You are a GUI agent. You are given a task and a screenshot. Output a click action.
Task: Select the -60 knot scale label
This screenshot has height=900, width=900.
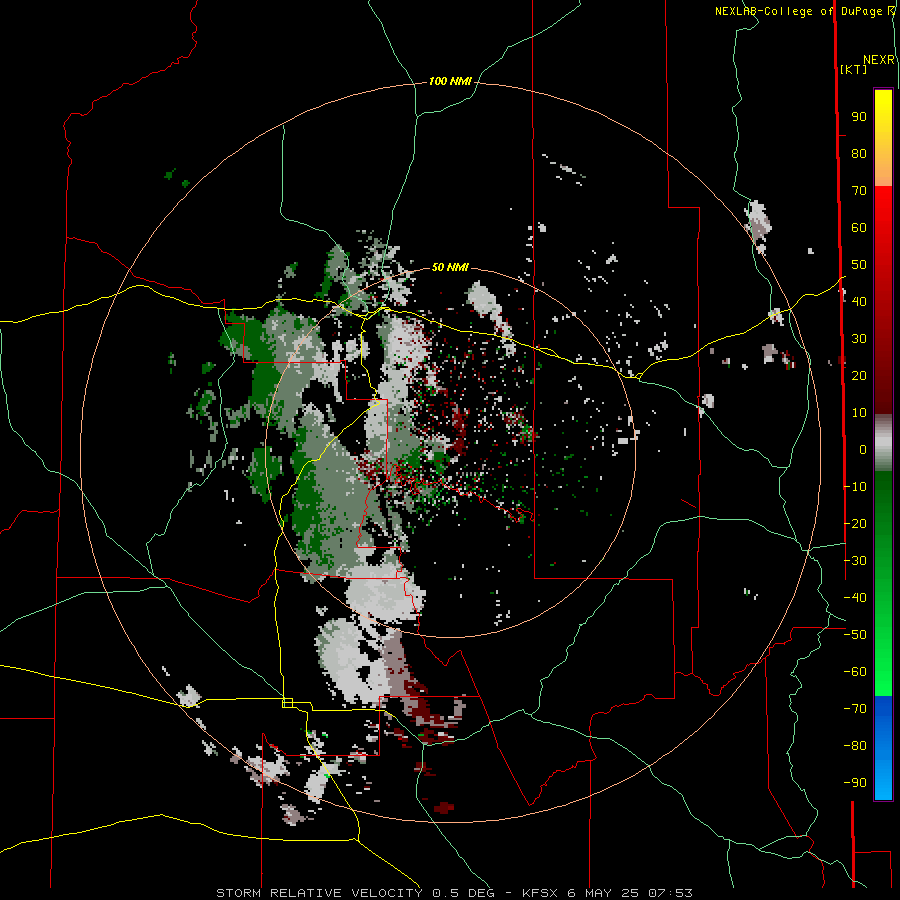855,672
